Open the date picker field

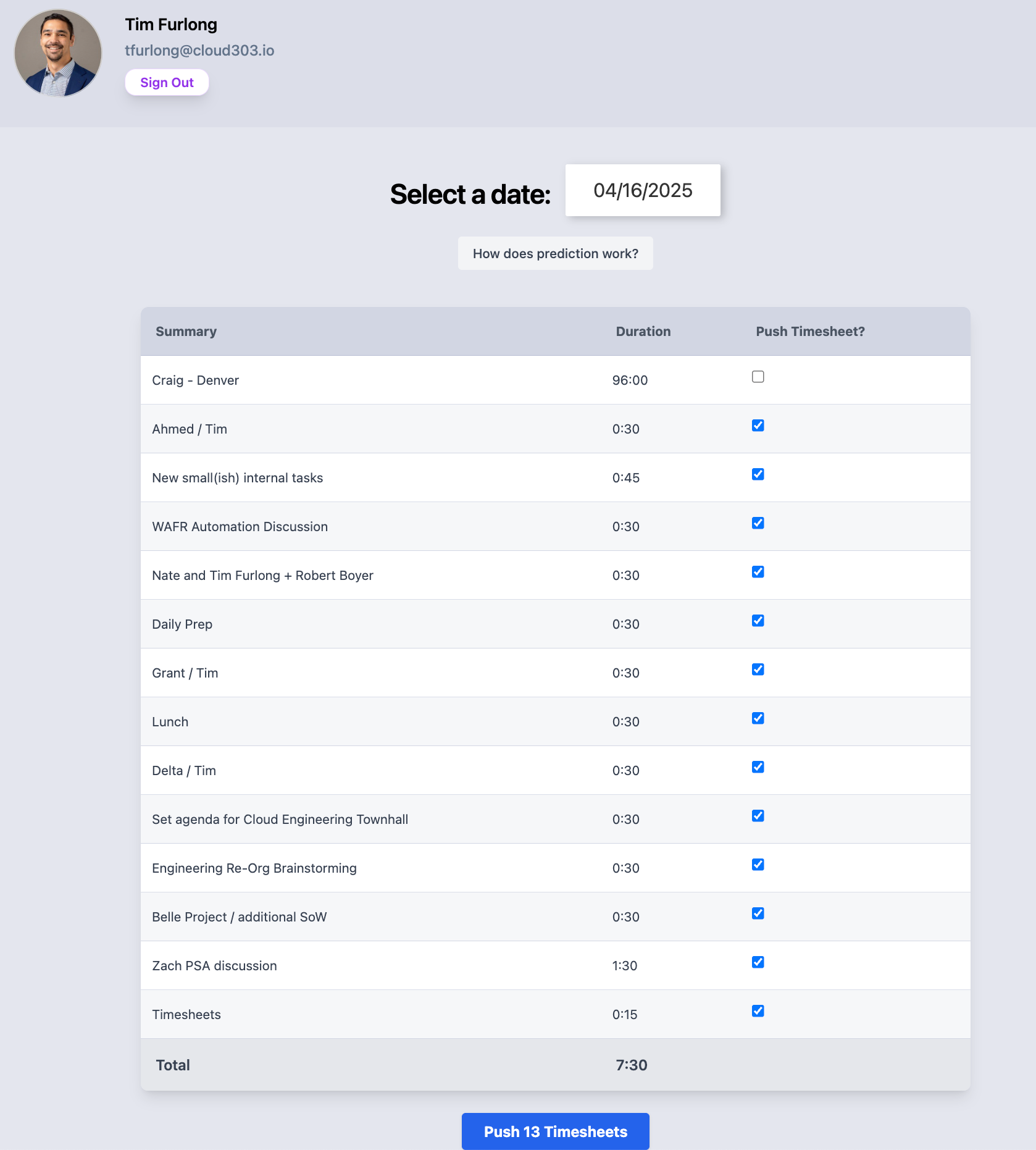643,190
